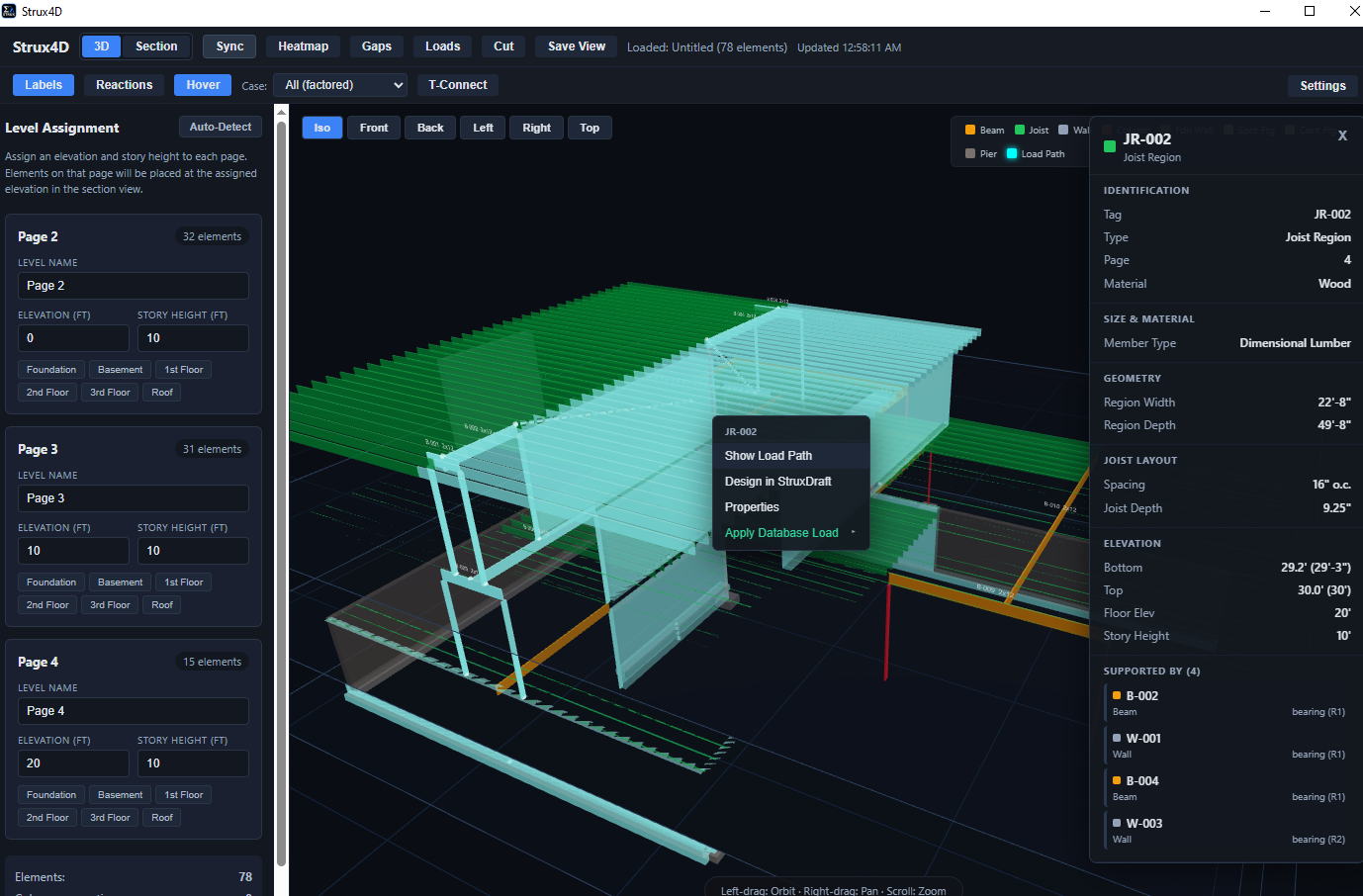Click the orange Beam legend swatch
This screenshot has width=1363, height=896.
coord(970,130)
